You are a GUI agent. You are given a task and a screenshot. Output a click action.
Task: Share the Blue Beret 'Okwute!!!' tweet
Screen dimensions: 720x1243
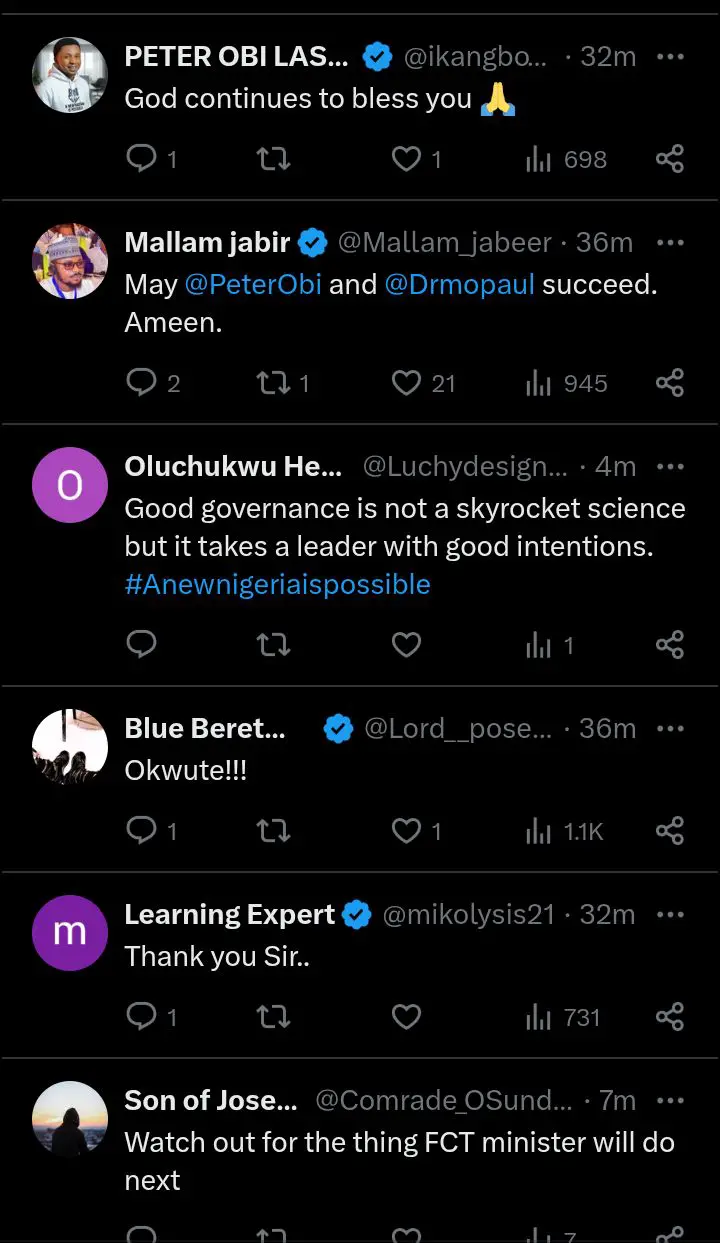pos(669,831)
